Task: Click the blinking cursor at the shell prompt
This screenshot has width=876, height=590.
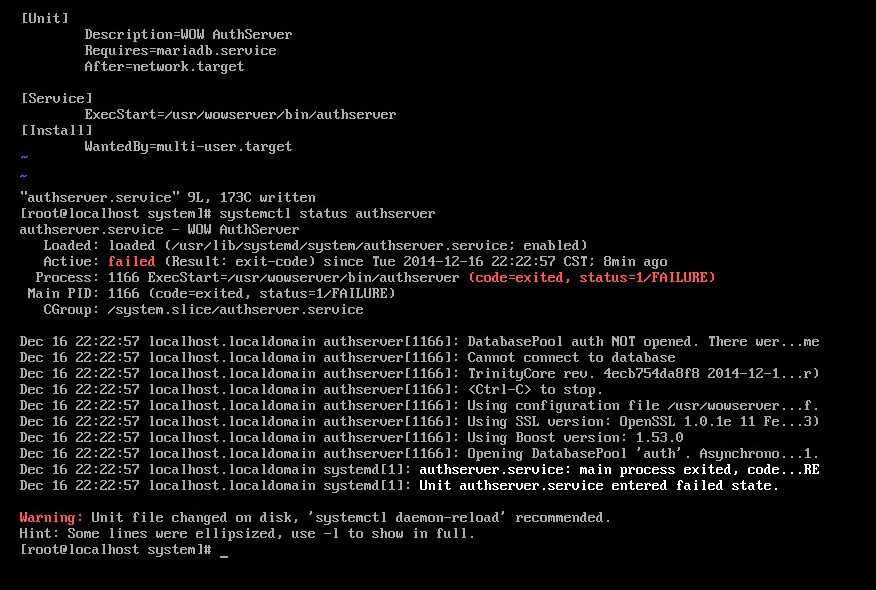Action: click(x=224, y=552)
